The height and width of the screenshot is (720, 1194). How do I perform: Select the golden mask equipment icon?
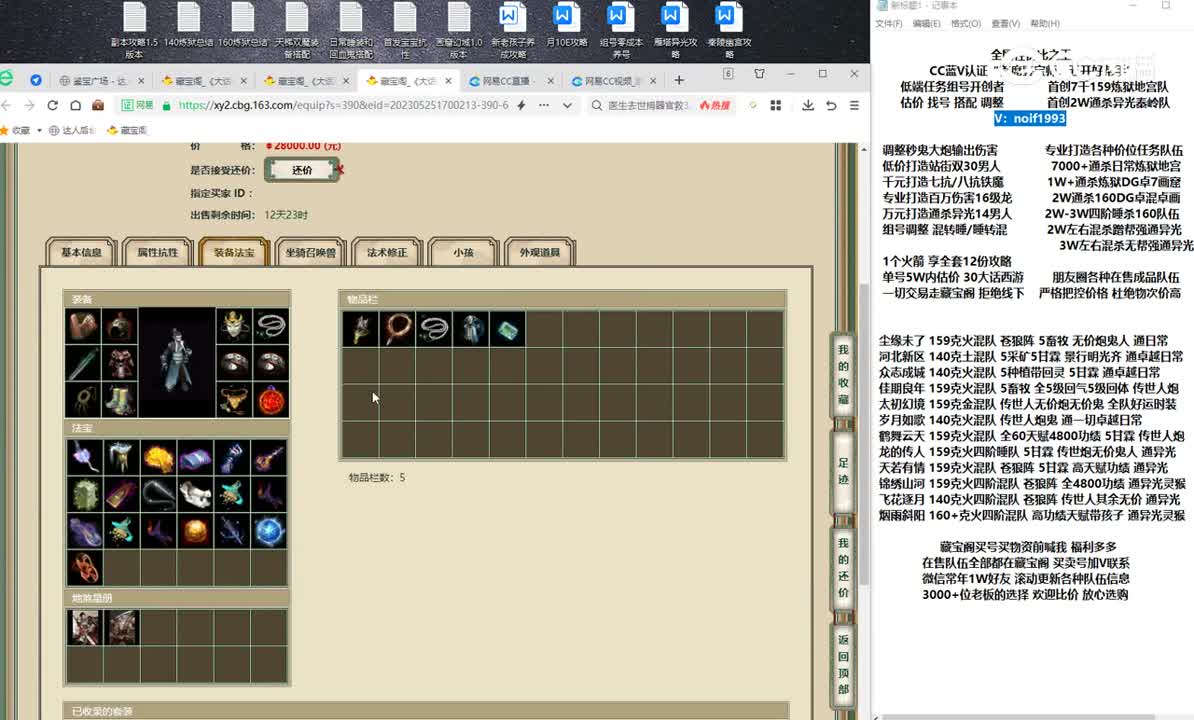233,325
